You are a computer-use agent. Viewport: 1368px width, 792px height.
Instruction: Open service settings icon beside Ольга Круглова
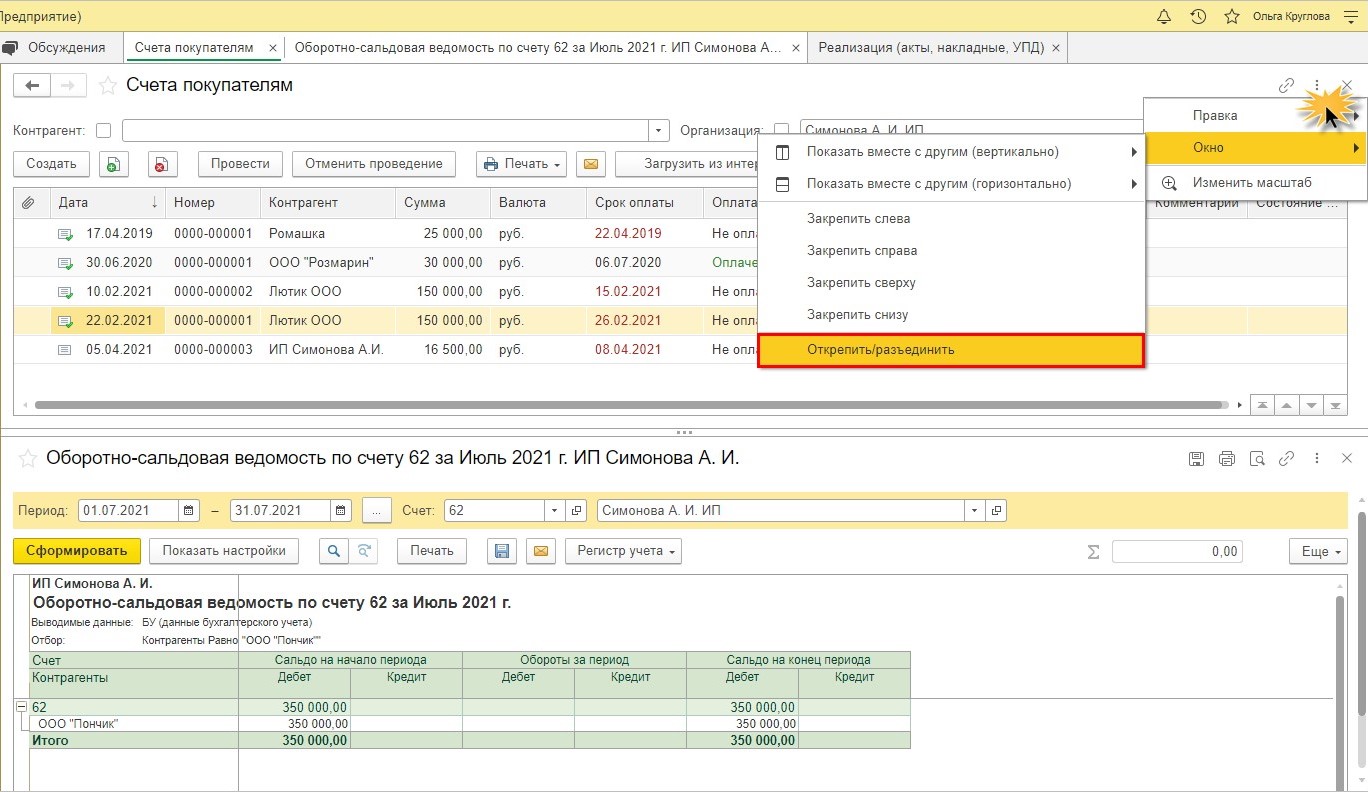tap(1351, 16)
